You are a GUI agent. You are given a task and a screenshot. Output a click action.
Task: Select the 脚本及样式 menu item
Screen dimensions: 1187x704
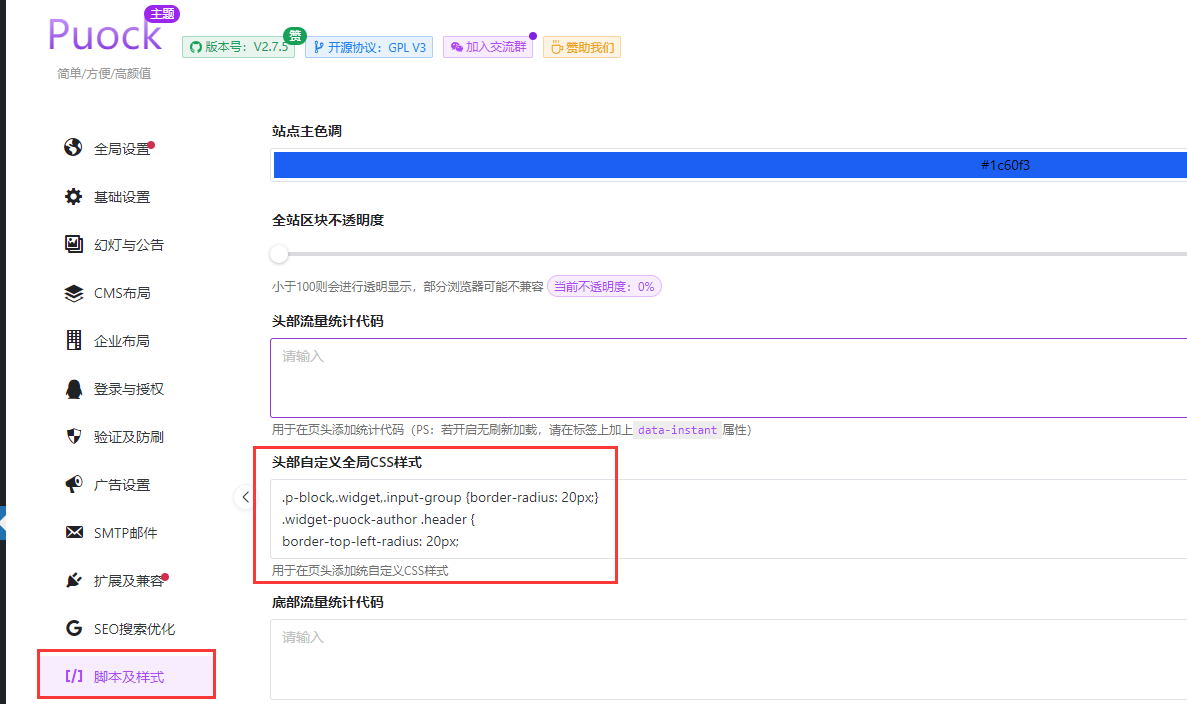(126, 676)
